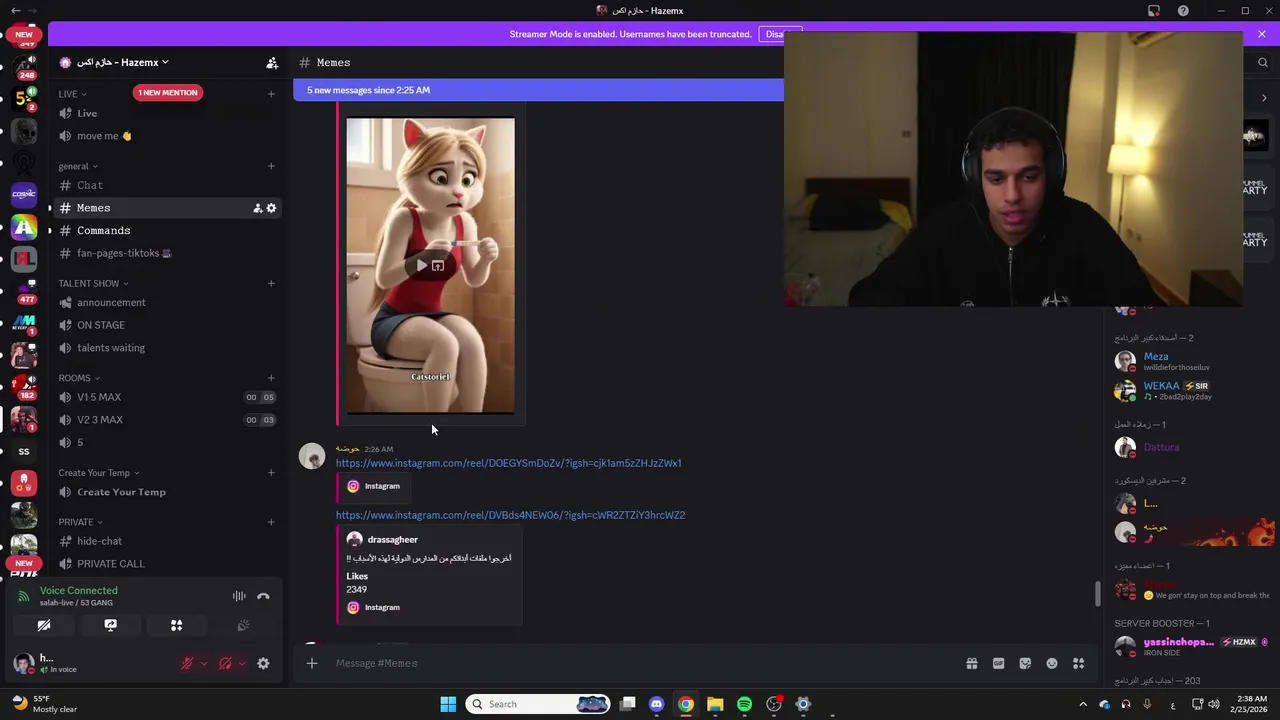Open the Chat text channel
This screenshot has height=720, width=1280.
point(166,185)
